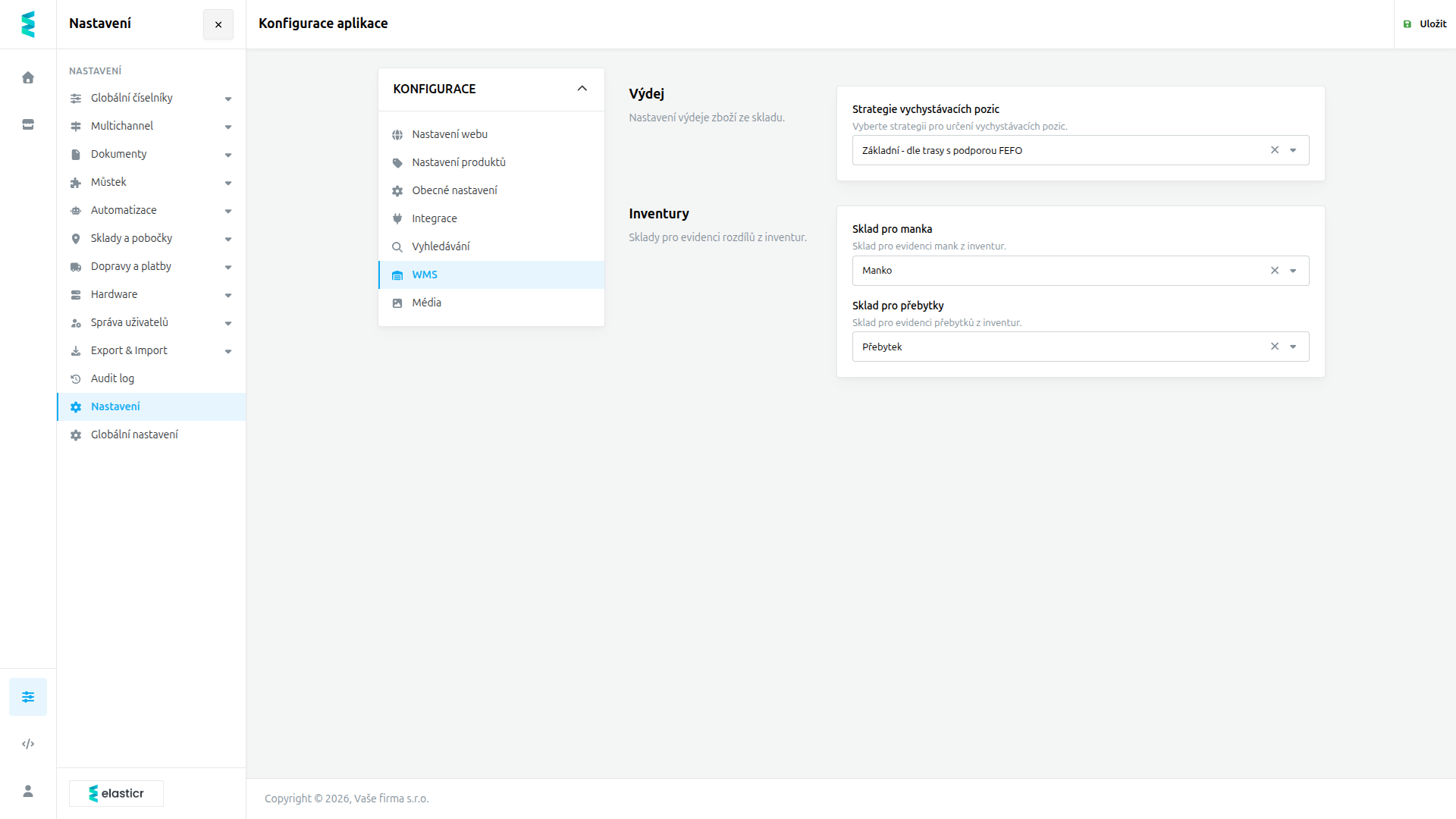Open the developer code icon in left rail

[x=28, y=744]
